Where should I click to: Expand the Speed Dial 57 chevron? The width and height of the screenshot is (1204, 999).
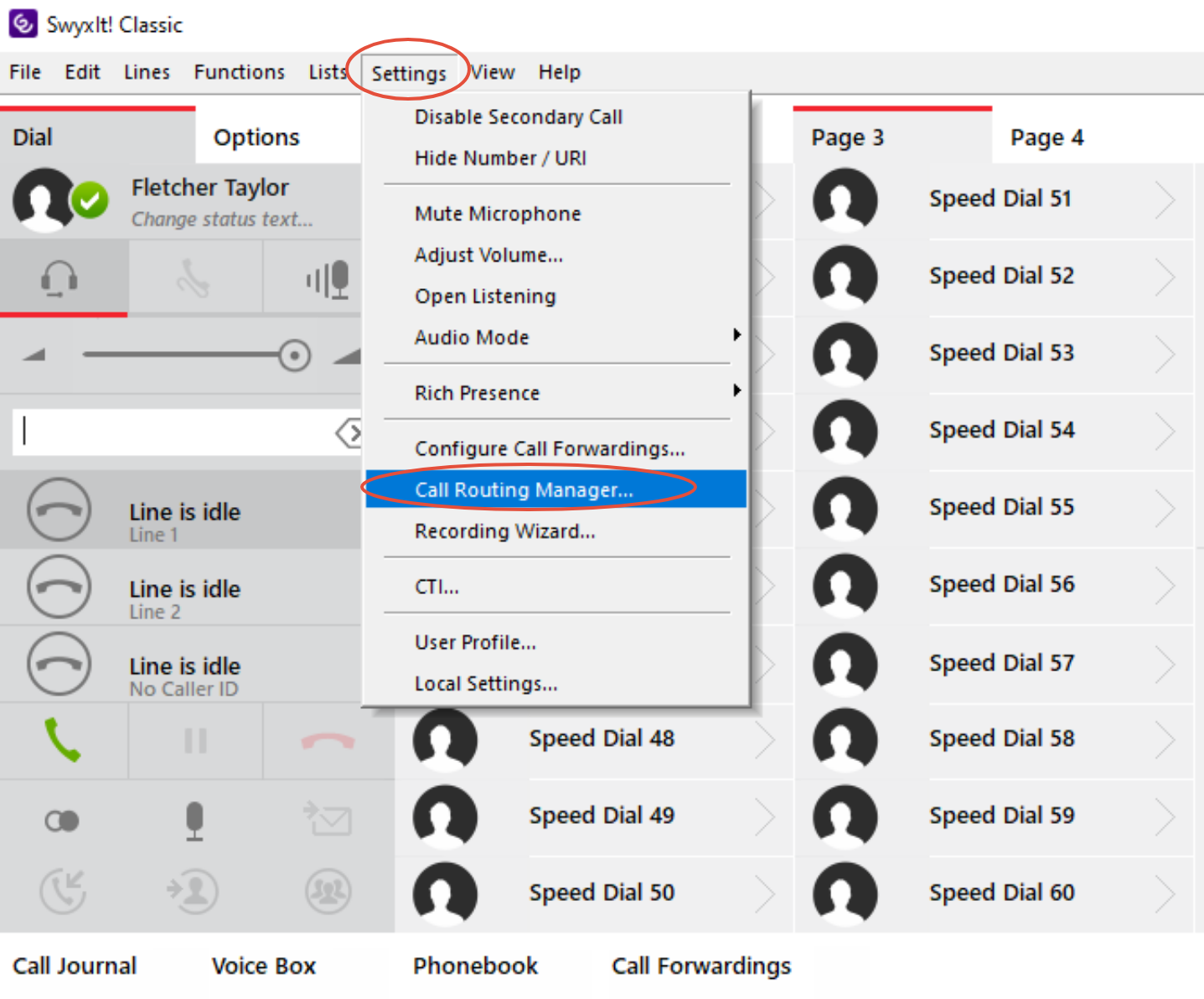pos(1165,664)
